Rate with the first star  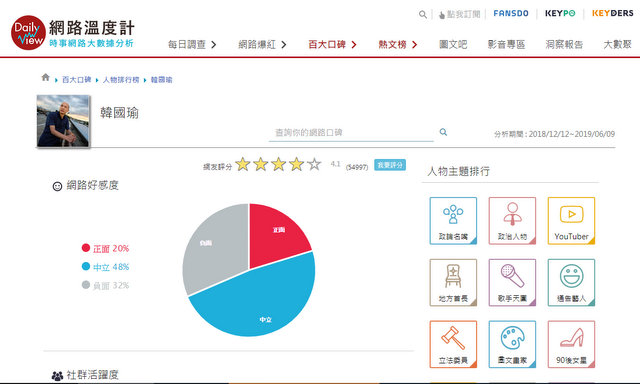(x=243, y=164)
